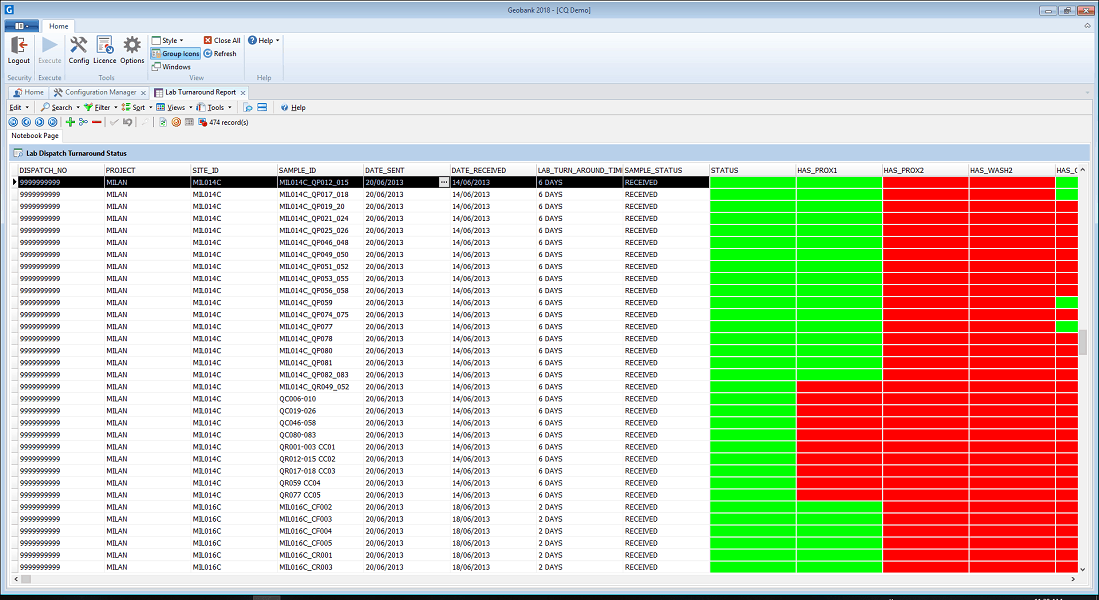This screenshot has height=600, width=1099.
Task: Delete record using red minus icon
Action: [x=97, y=122]
